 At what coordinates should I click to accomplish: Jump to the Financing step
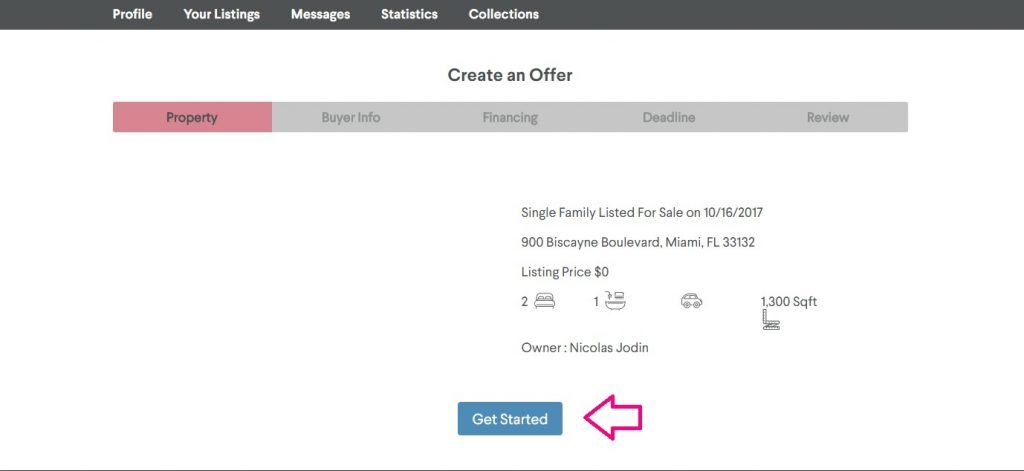pyautogui.click(x=510, y=117)
